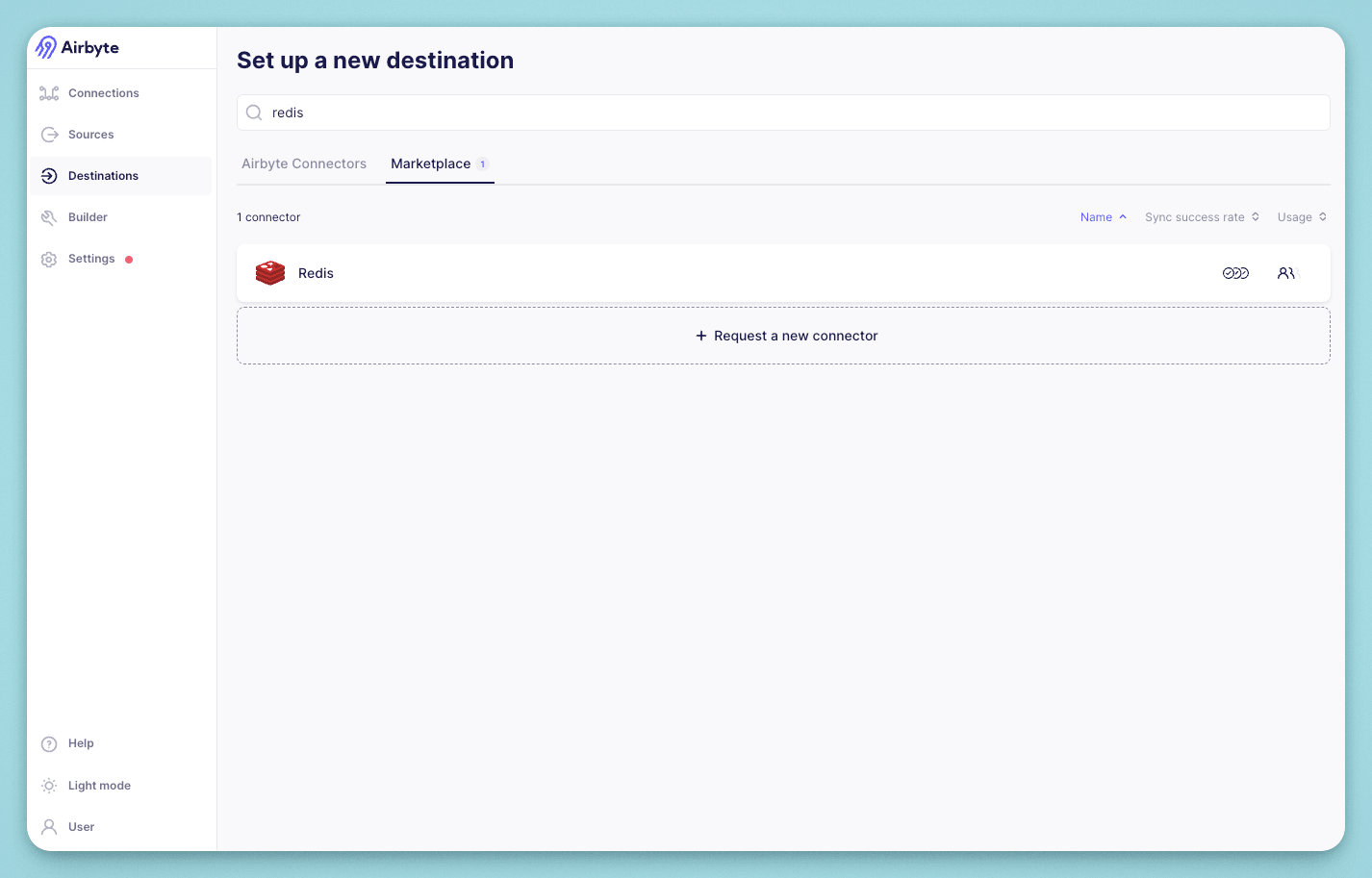Click the Redis logo icon
Image resolution: width=1372 pixels, height=878 pixels.
pyautogui.click(x=270, y=273)
